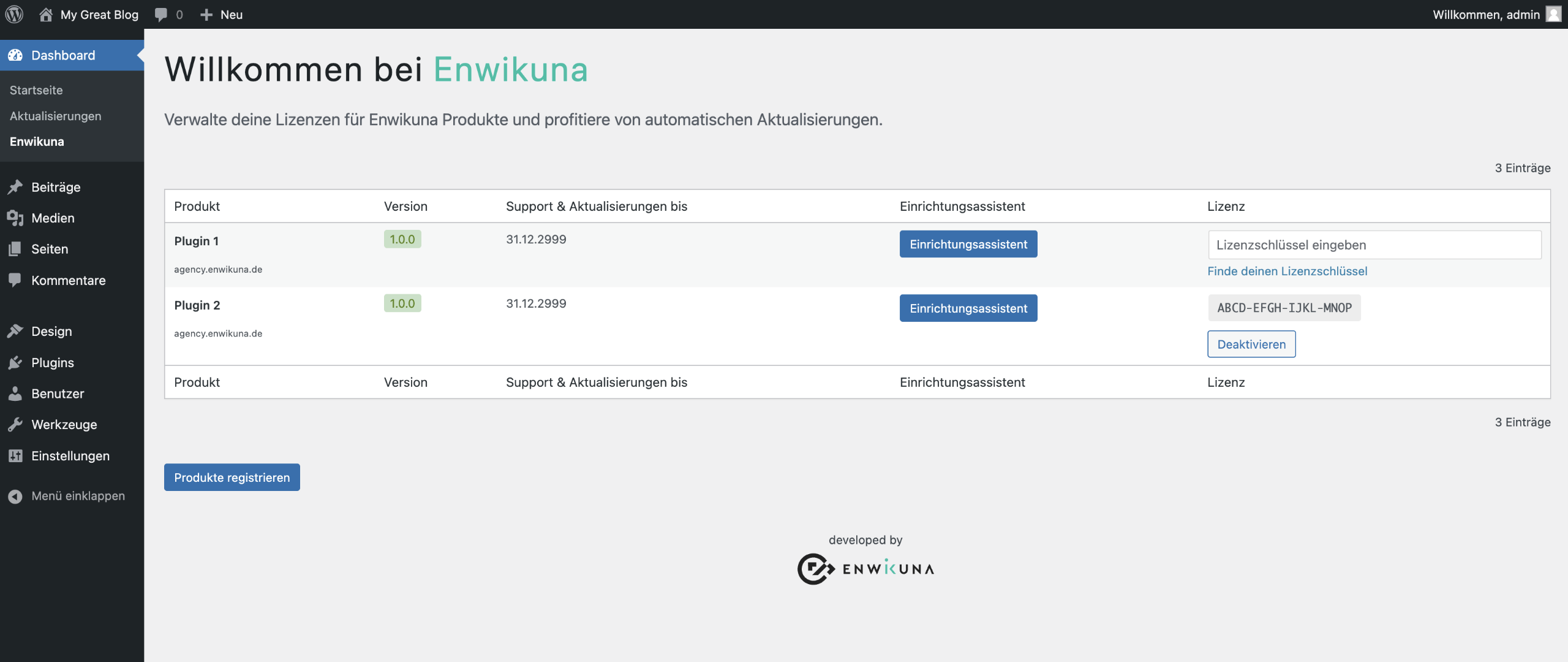Click Deaktivieren for Plugin 2 license

coord(1251,344)
